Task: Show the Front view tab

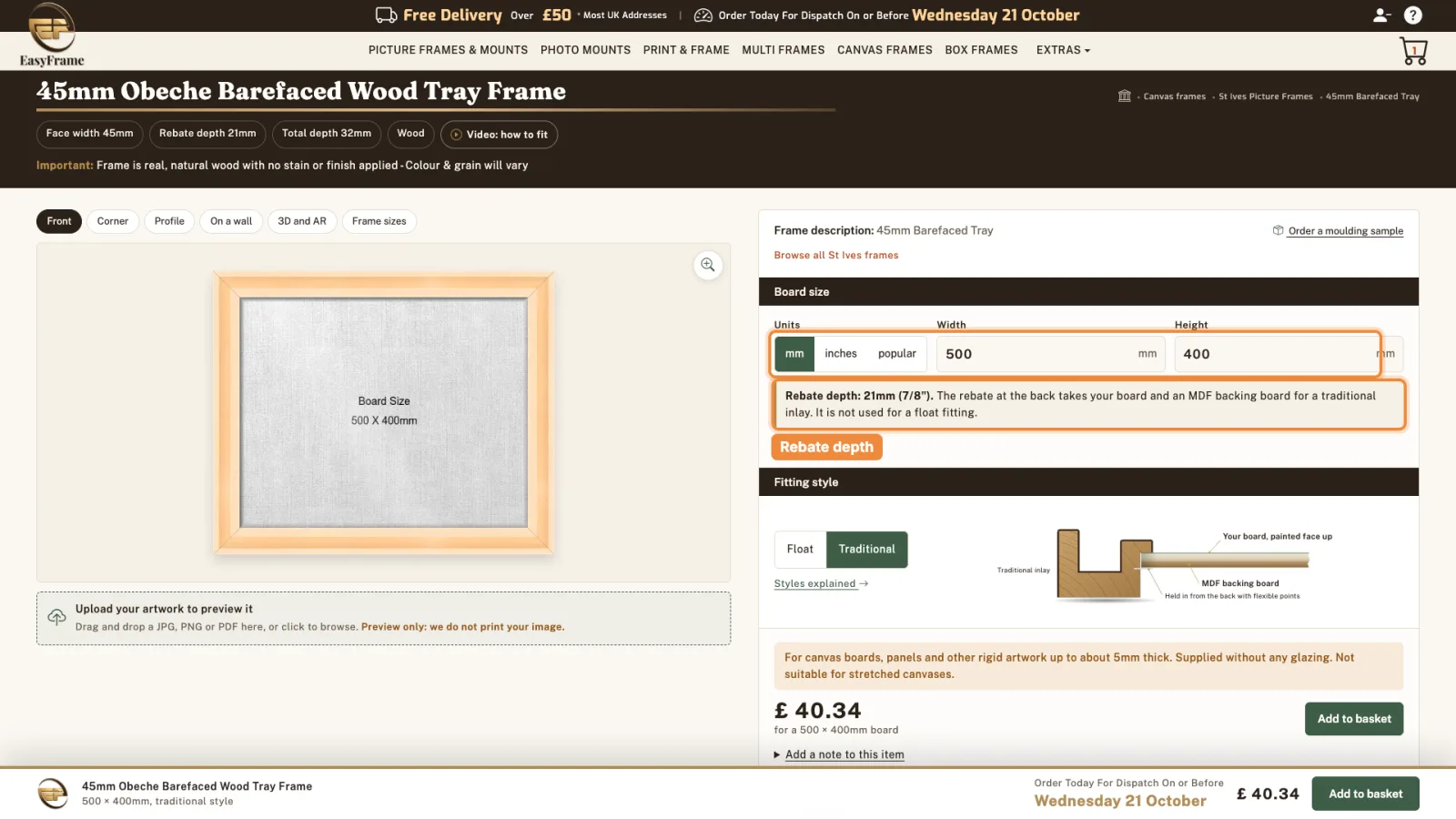Action: tap(59, 221)
